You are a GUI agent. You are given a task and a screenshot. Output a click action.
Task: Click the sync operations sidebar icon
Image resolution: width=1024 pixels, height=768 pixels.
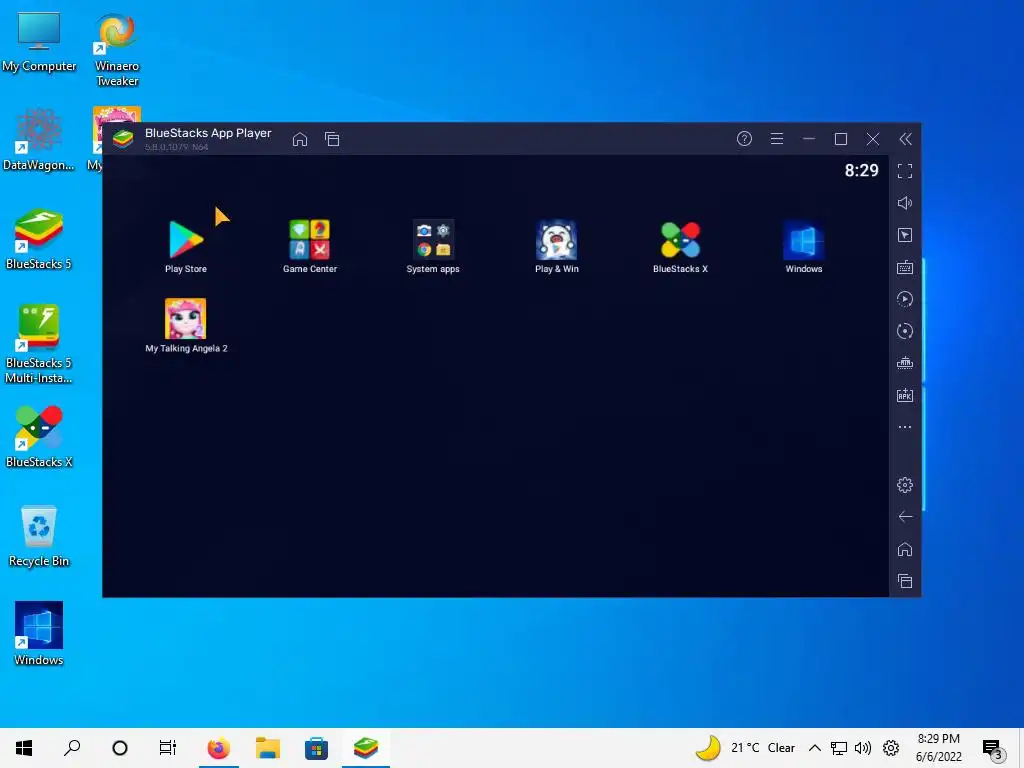tap(904, 299)
